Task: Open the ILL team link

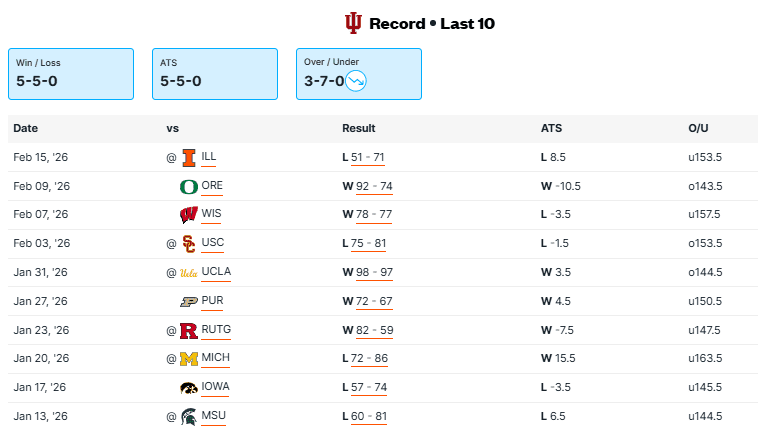Action: 209,157
